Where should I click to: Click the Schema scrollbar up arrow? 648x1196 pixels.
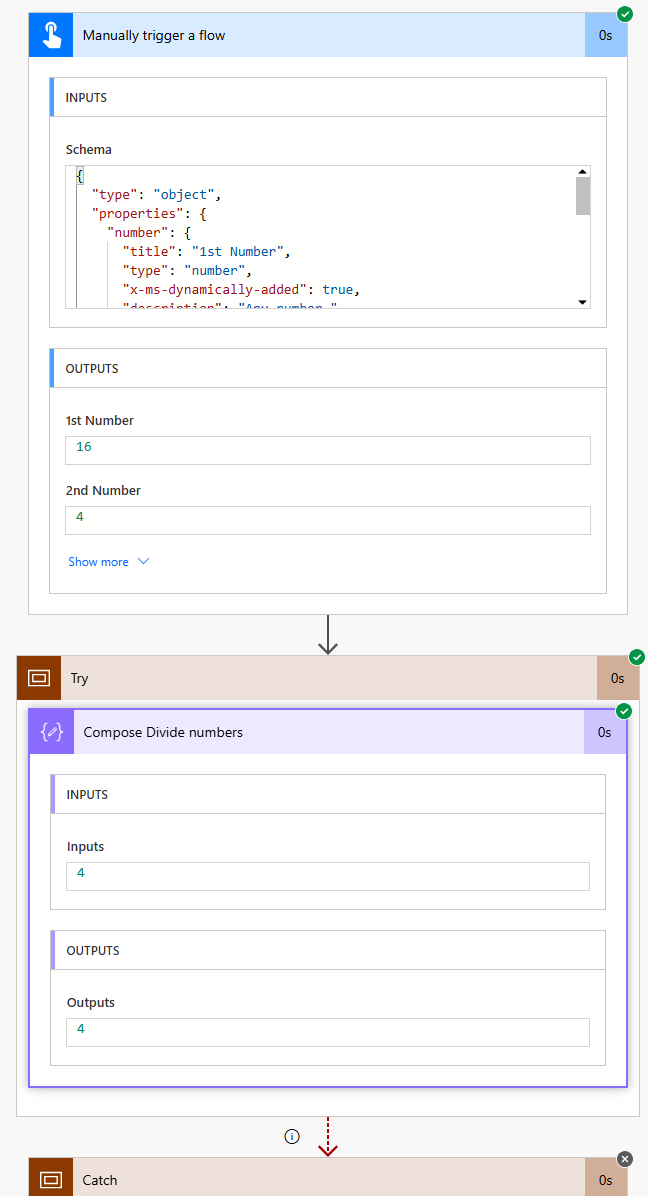click(582, 173)
